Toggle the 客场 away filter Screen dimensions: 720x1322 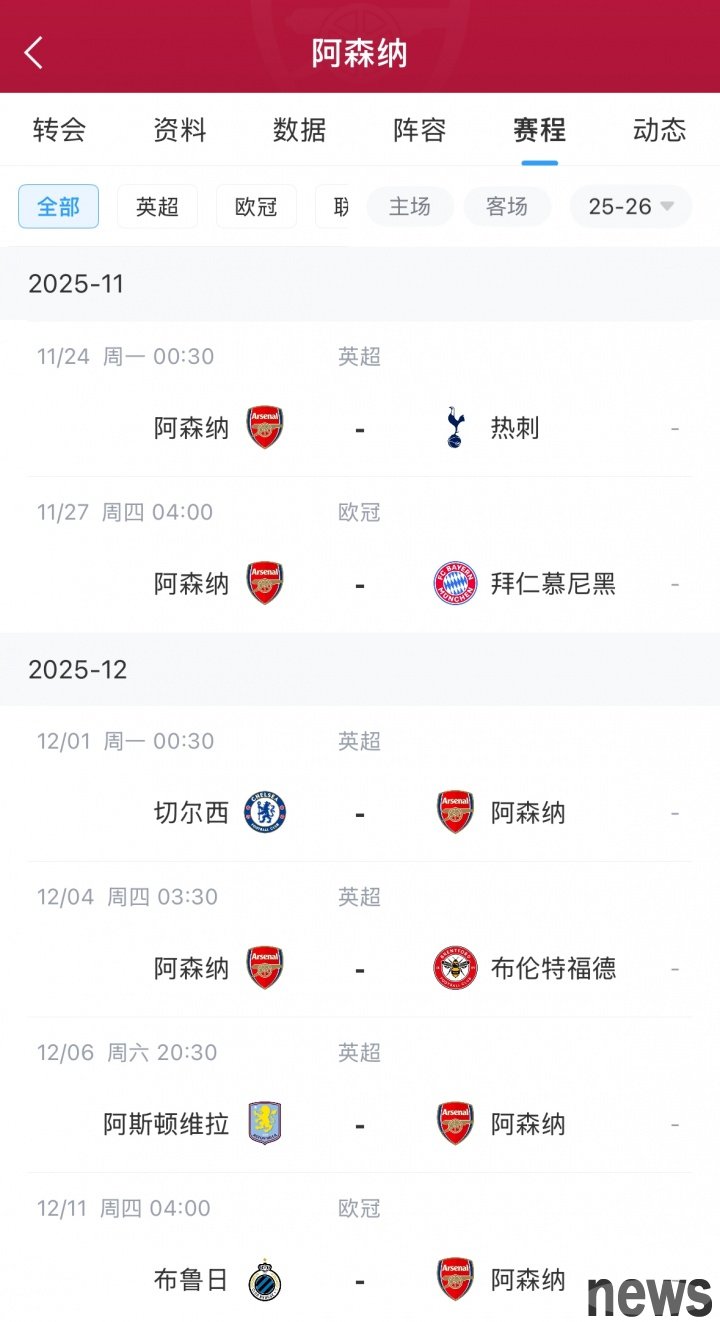point(506,207)
